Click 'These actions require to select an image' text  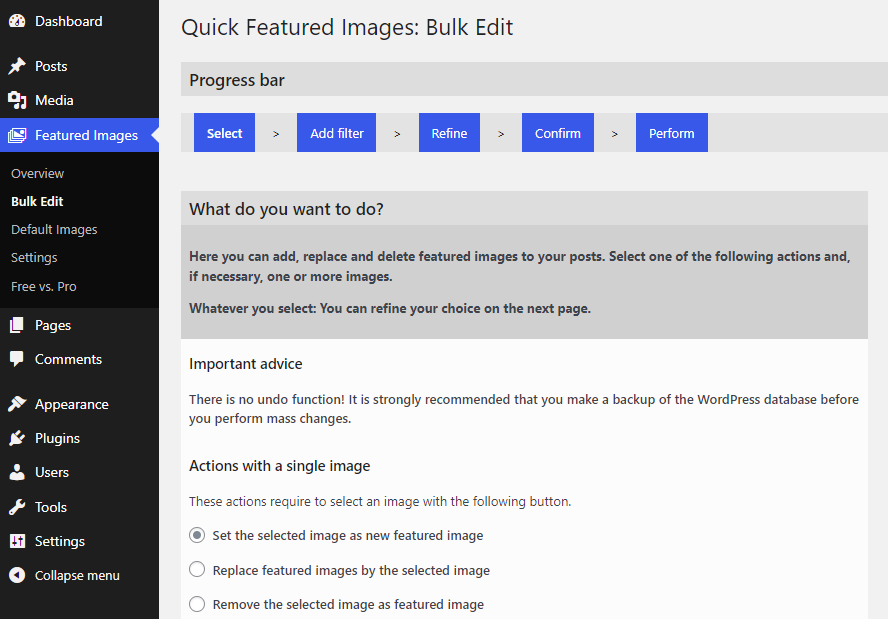pos(380,502)
